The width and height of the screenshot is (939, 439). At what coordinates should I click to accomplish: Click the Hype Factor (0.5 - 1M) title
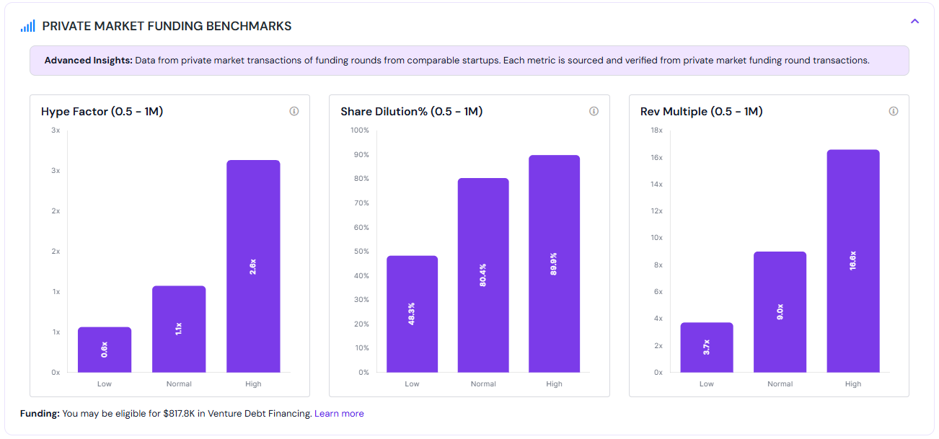pyautogui.click(x=102, y=111)
